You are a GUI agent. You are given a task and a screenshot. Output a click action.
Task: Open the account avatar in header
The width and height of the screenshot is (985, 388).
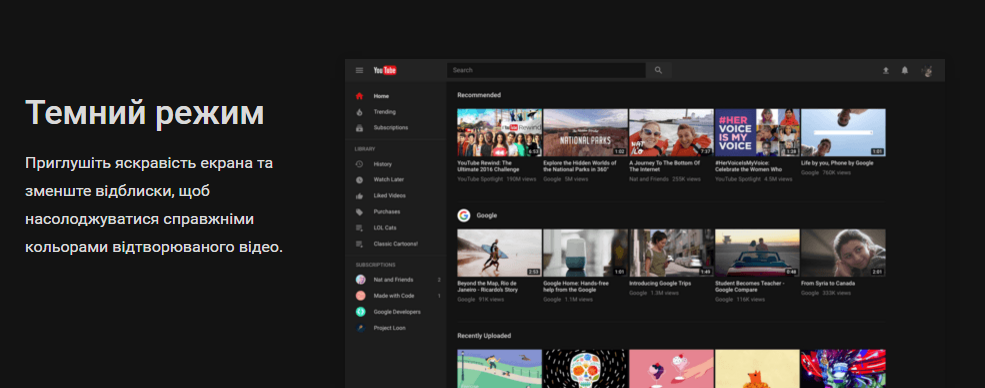tap(927, 71)
